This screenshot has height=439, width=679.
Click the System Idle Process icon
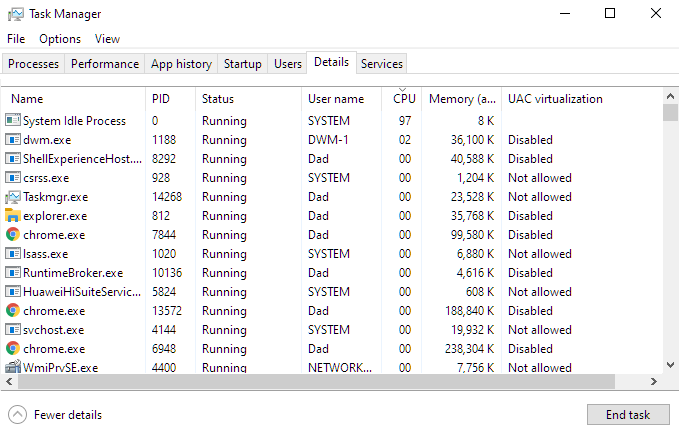(x=13, y=121)
